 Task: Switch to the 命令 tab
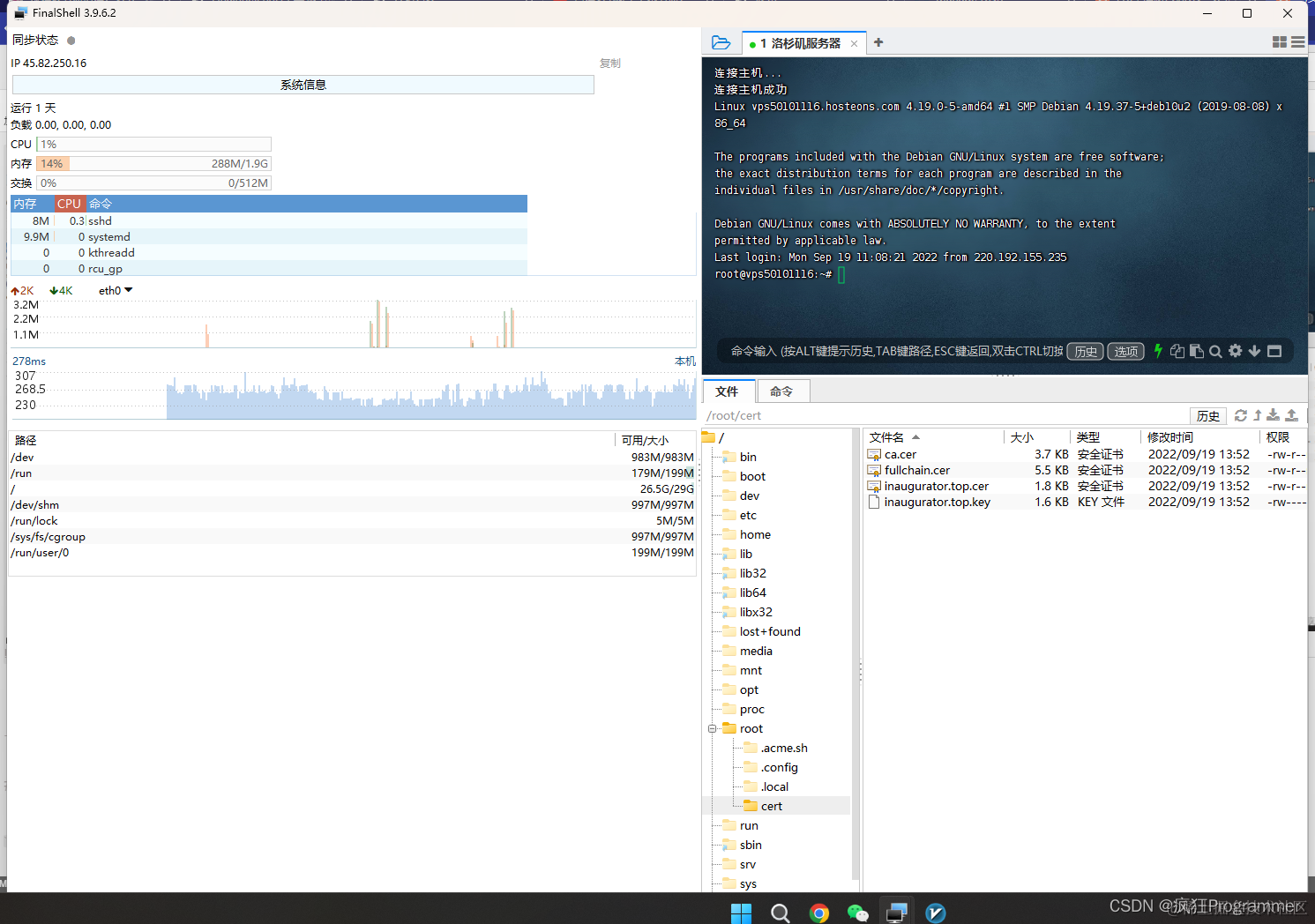(781, 391)
